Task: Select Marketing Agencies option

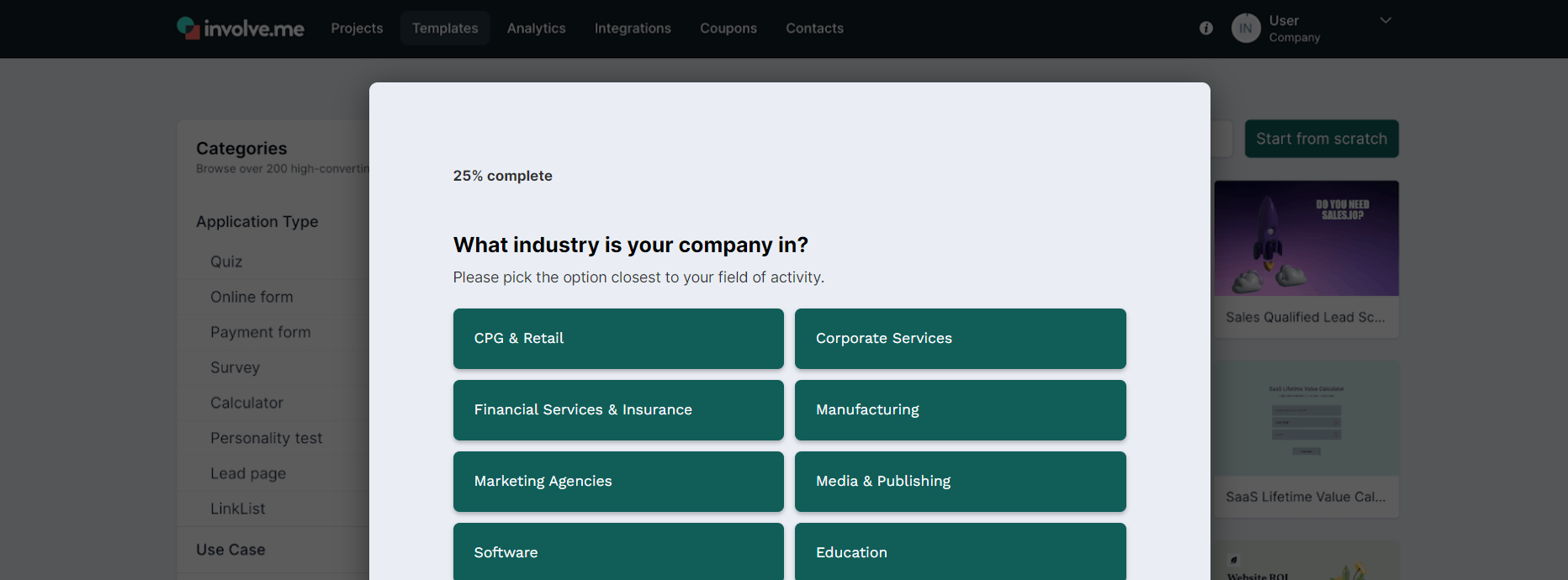Action: coord(618,482)
